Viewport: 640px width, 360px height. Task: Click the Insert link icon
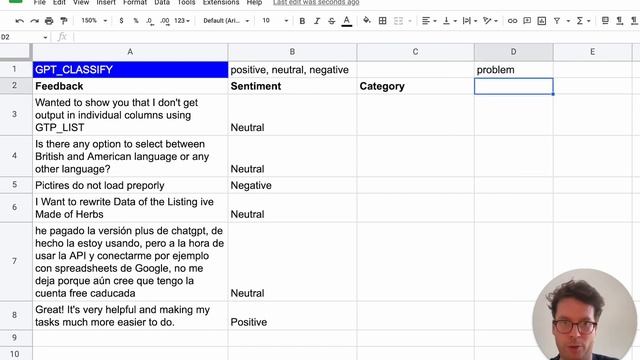point(512,21)
